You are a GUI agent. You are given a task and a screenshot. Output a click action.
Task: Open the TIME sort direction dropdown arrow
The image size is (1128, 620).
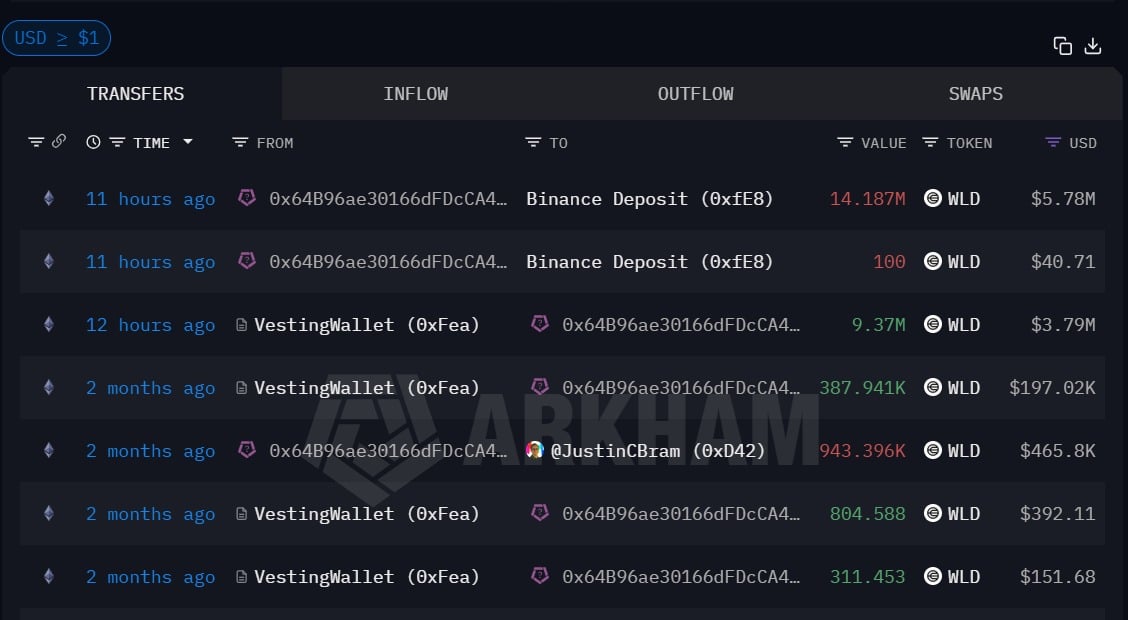[x=186, y=142]
